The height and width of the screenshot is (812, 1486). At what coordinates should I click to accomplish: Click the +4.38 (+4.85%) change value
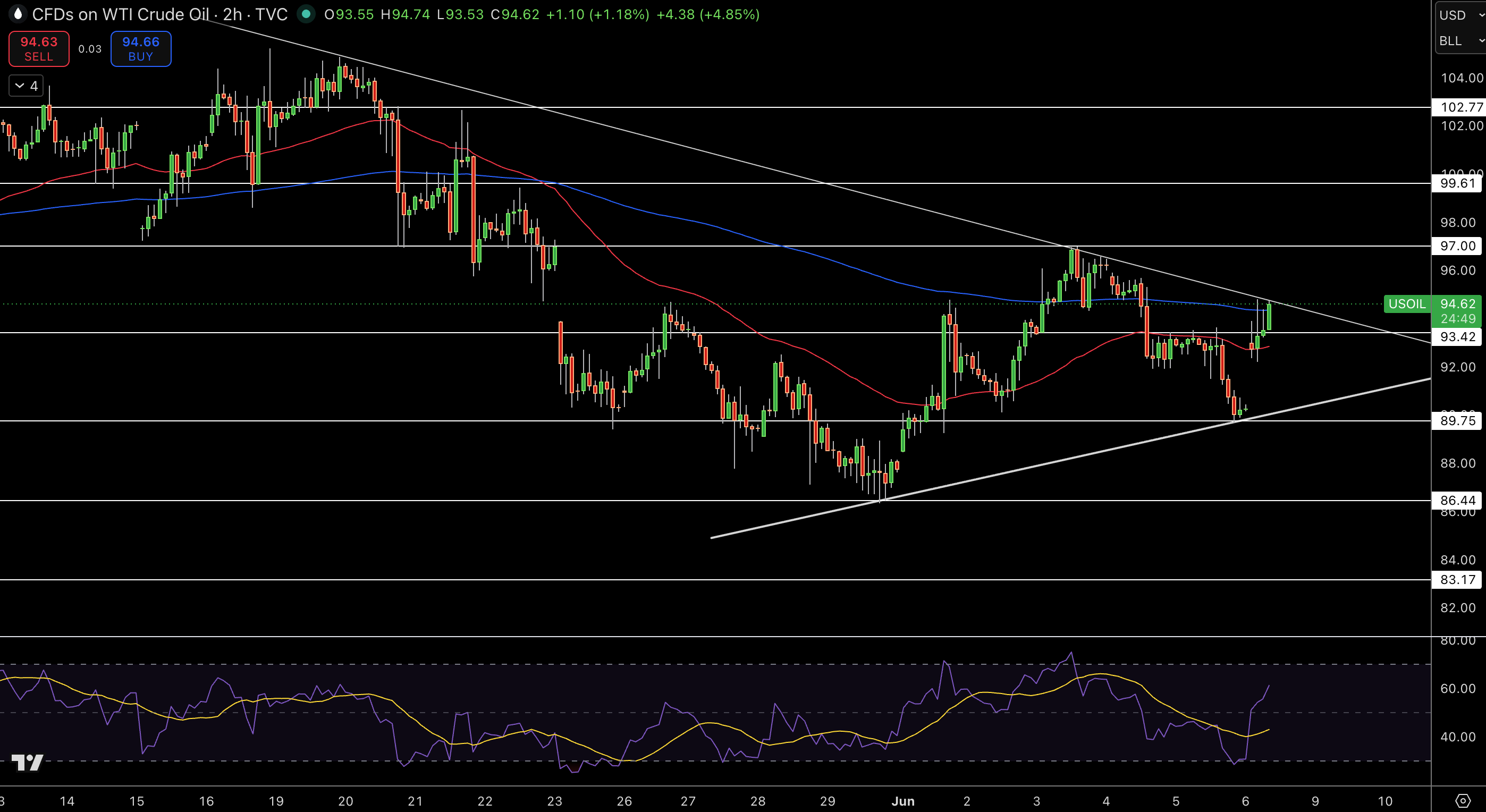[x=708, y=14]
